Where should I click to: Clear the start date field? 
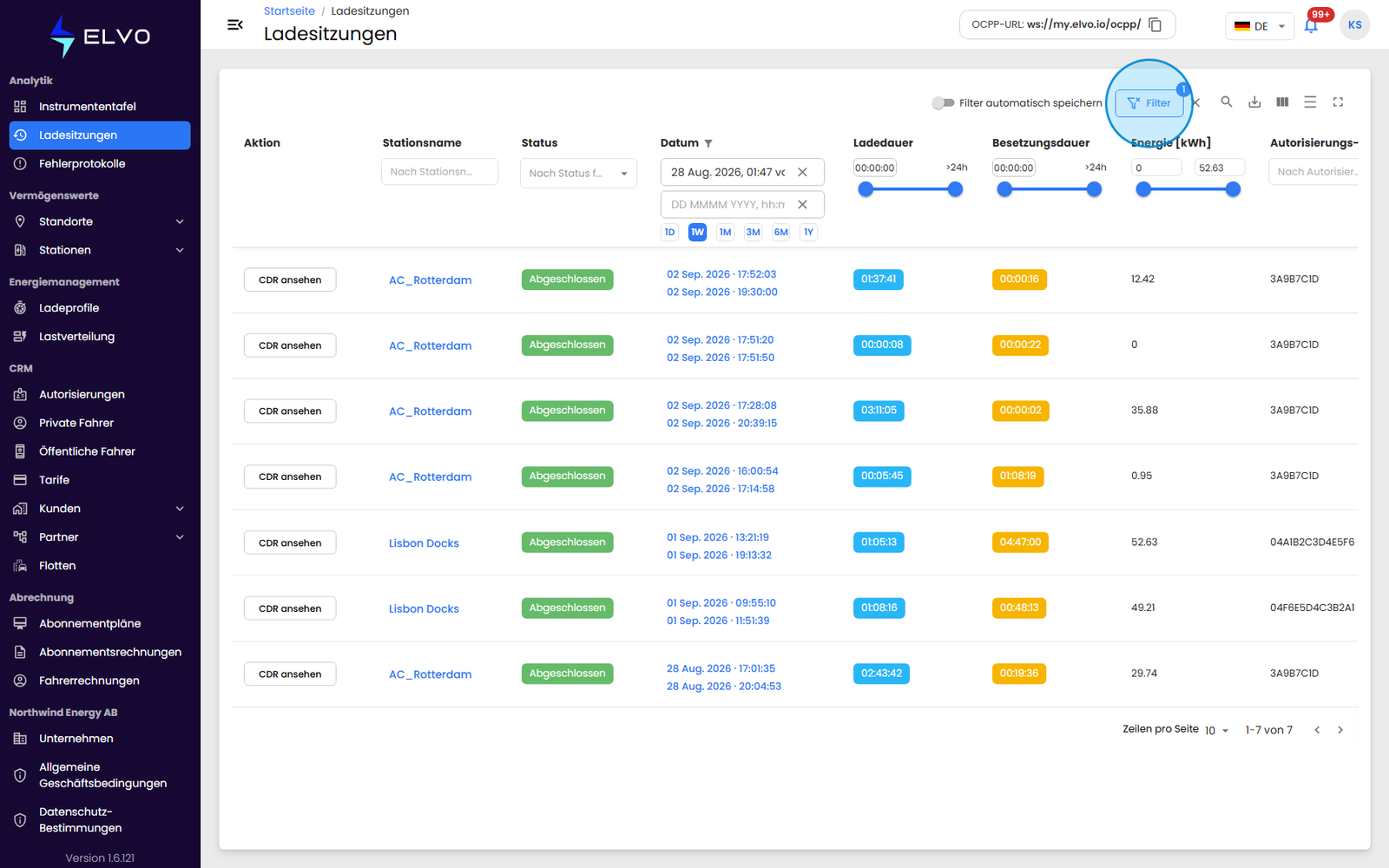coord(803,172)
